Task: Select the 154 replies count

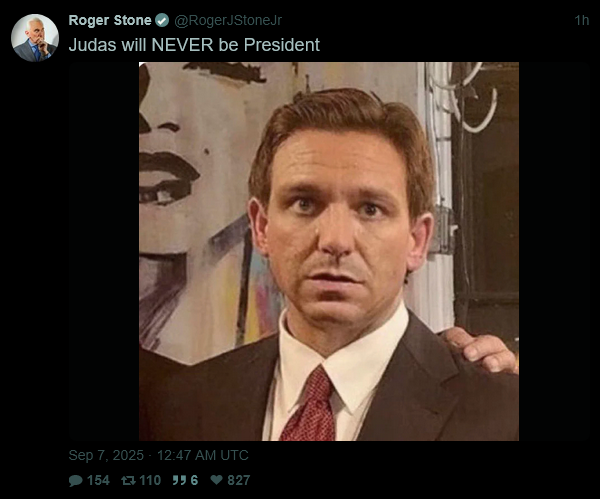Action: click(98, 480)
